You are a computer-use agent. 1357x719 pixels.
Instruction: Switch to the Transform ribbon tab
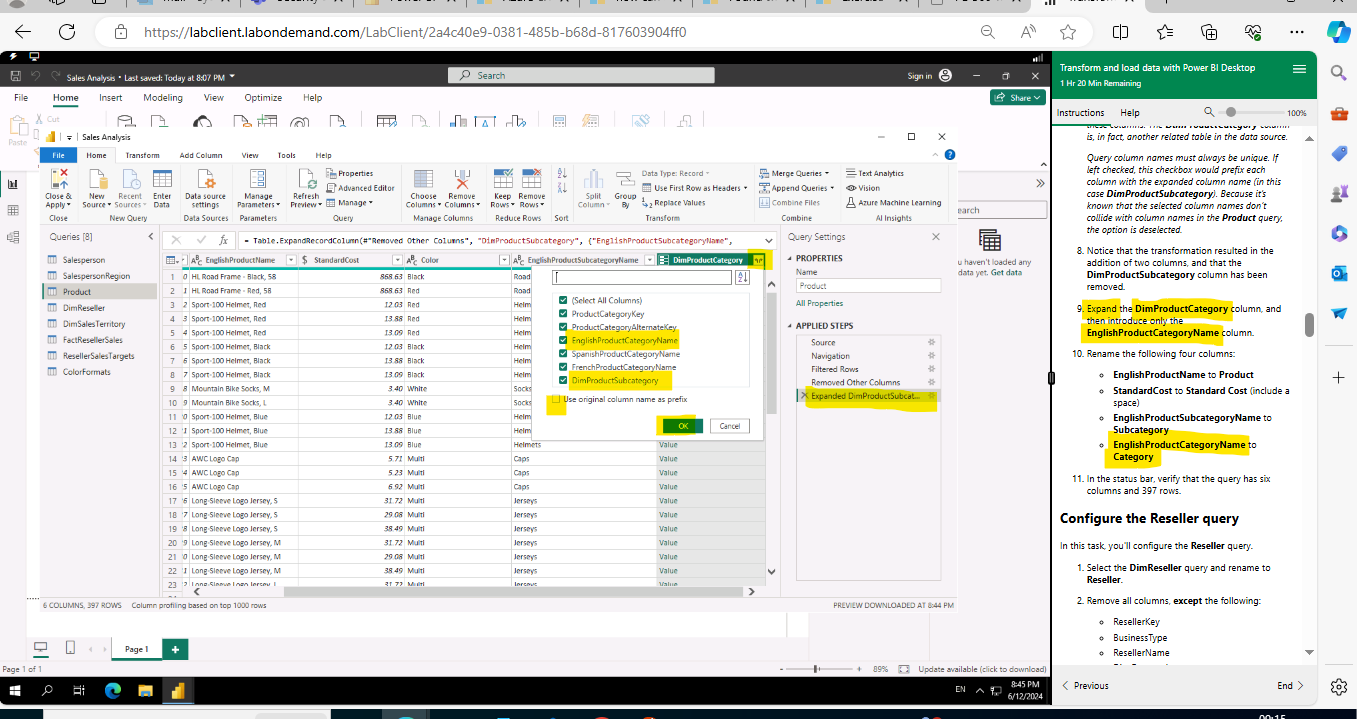click(142, 155)
